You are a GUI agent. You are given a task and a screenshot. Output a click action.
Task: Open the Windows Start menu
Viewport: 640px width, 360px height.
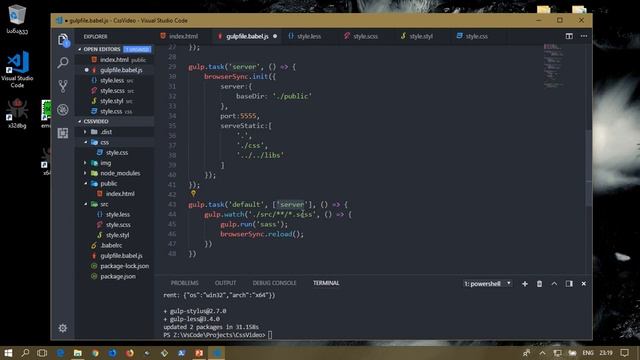point(8,353)
